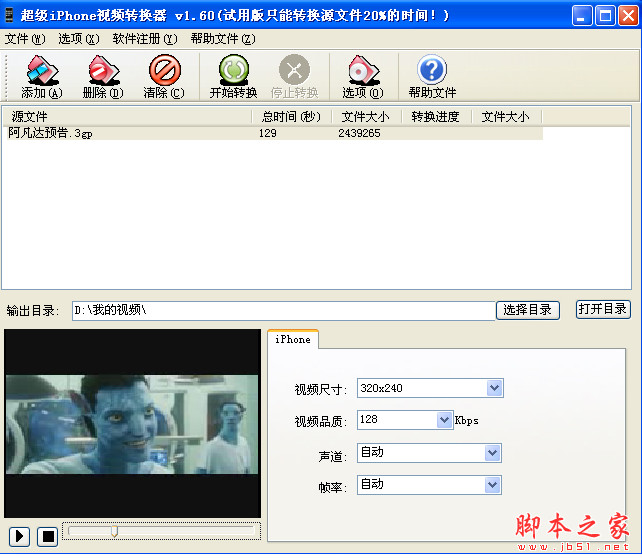Close the converter window

(628, 16)
